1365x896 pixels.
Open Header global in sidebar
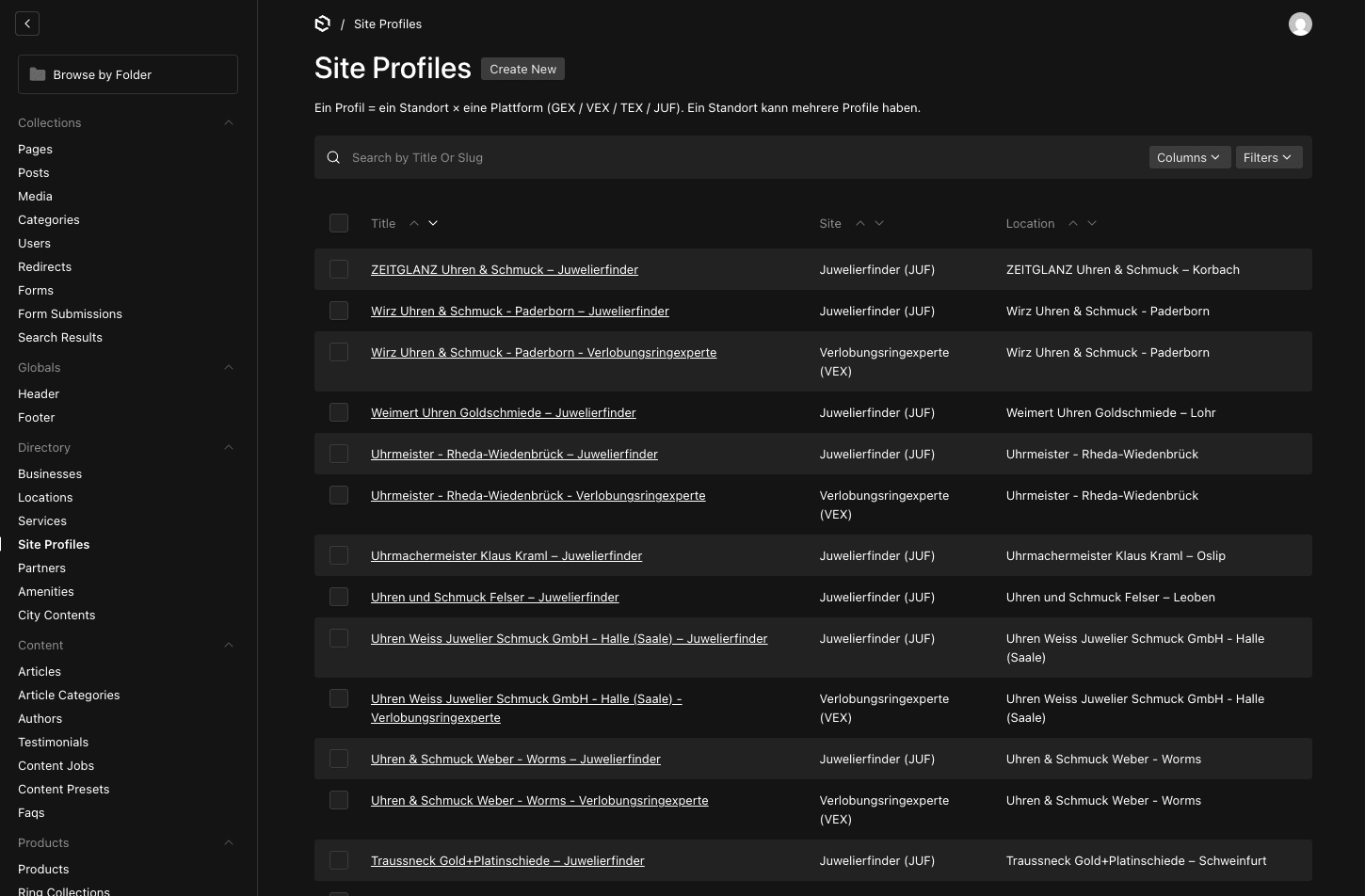point(39,393)
